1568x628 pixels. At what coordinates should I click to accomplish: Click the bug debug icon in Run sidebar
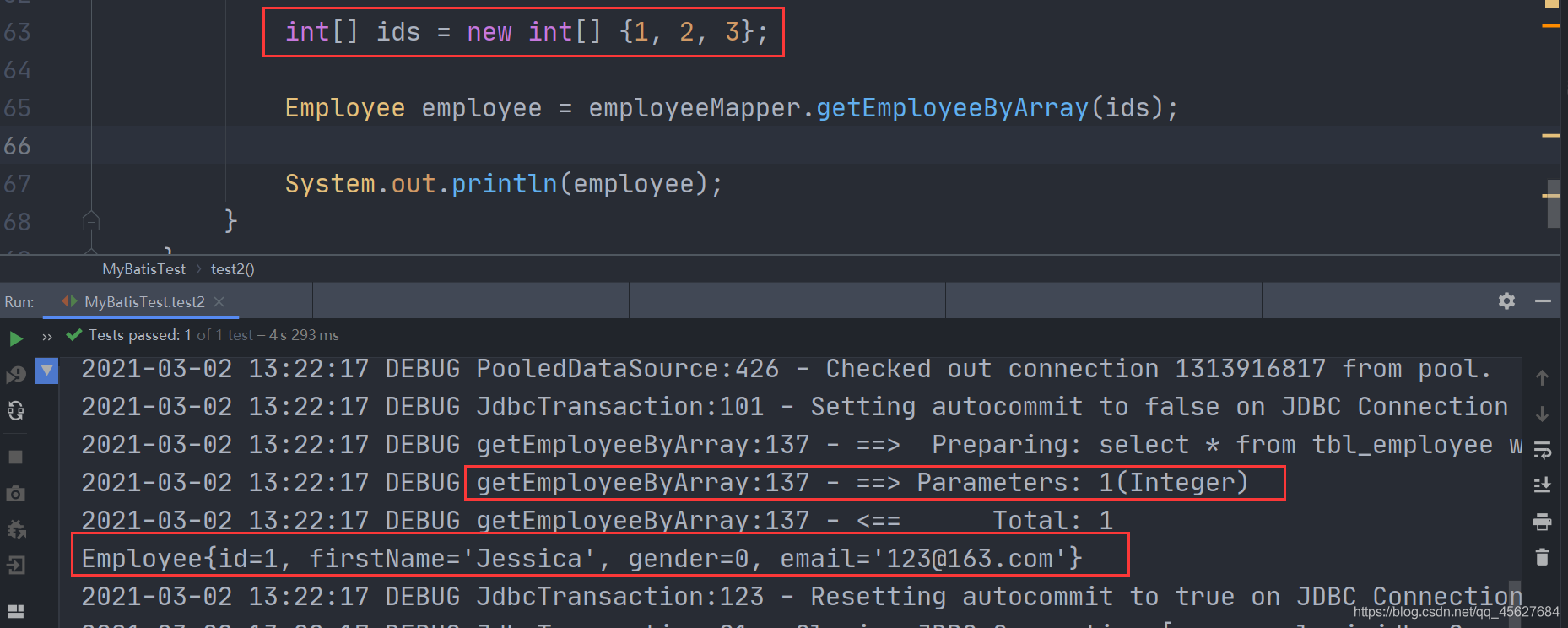pos(15,529)
